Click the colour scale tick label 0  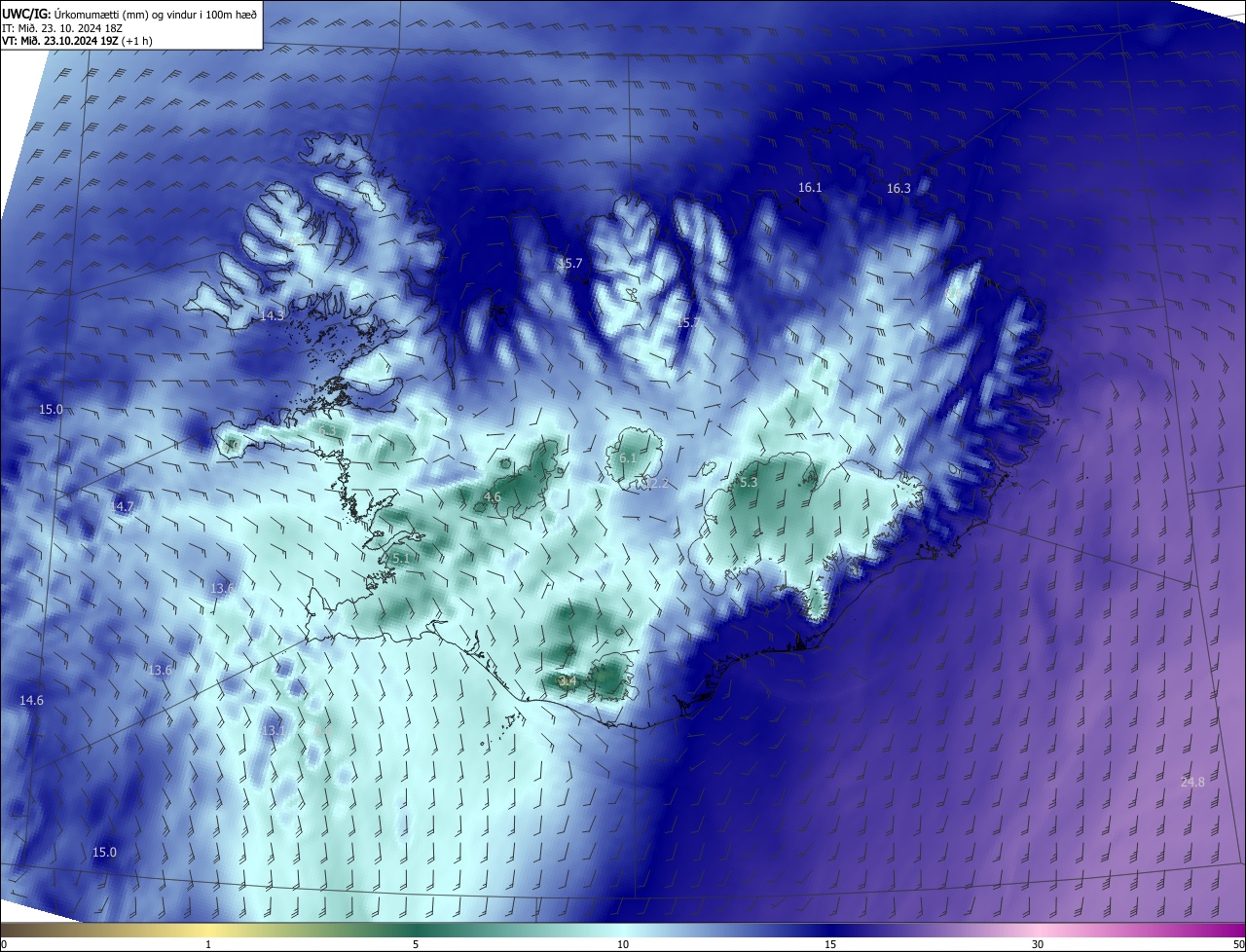pos(4,945)
